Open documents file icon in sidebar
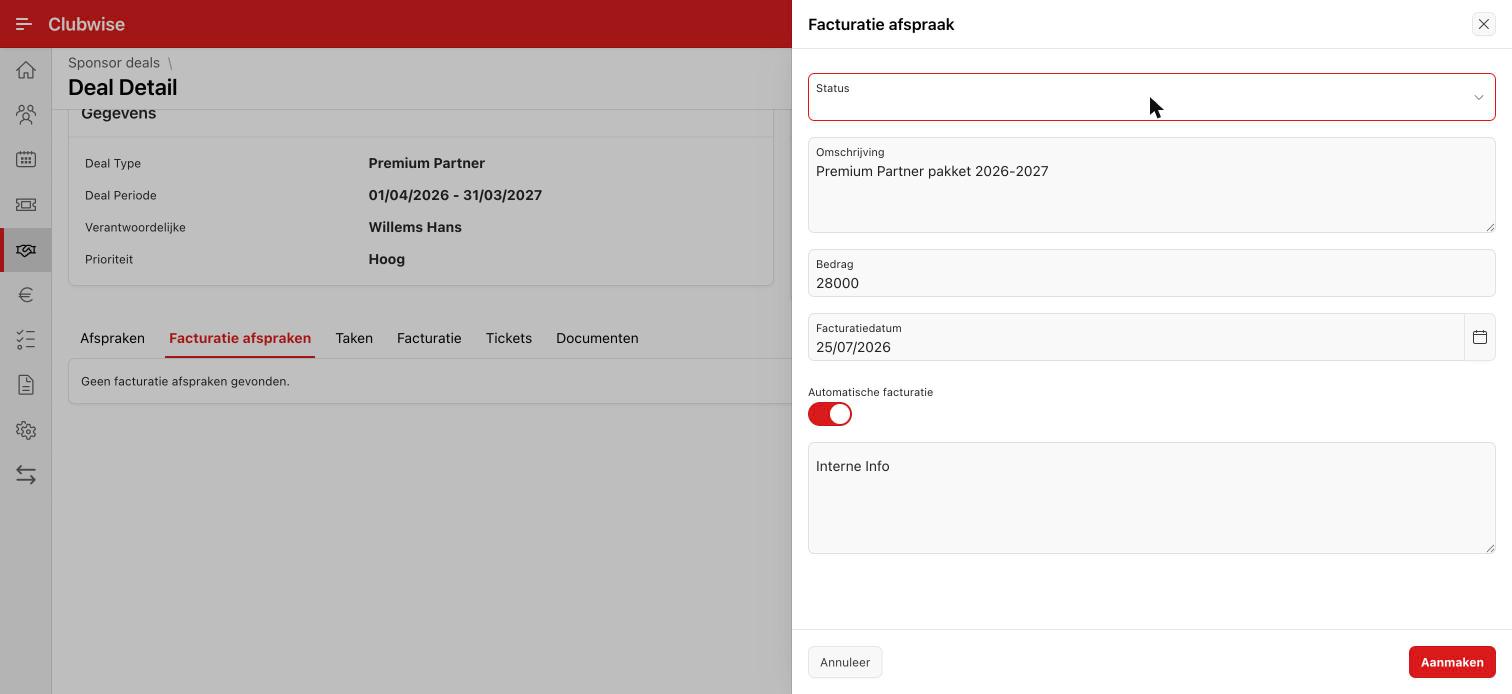Viewport: 1512px width, 694px height. click(x=26, y=385)
